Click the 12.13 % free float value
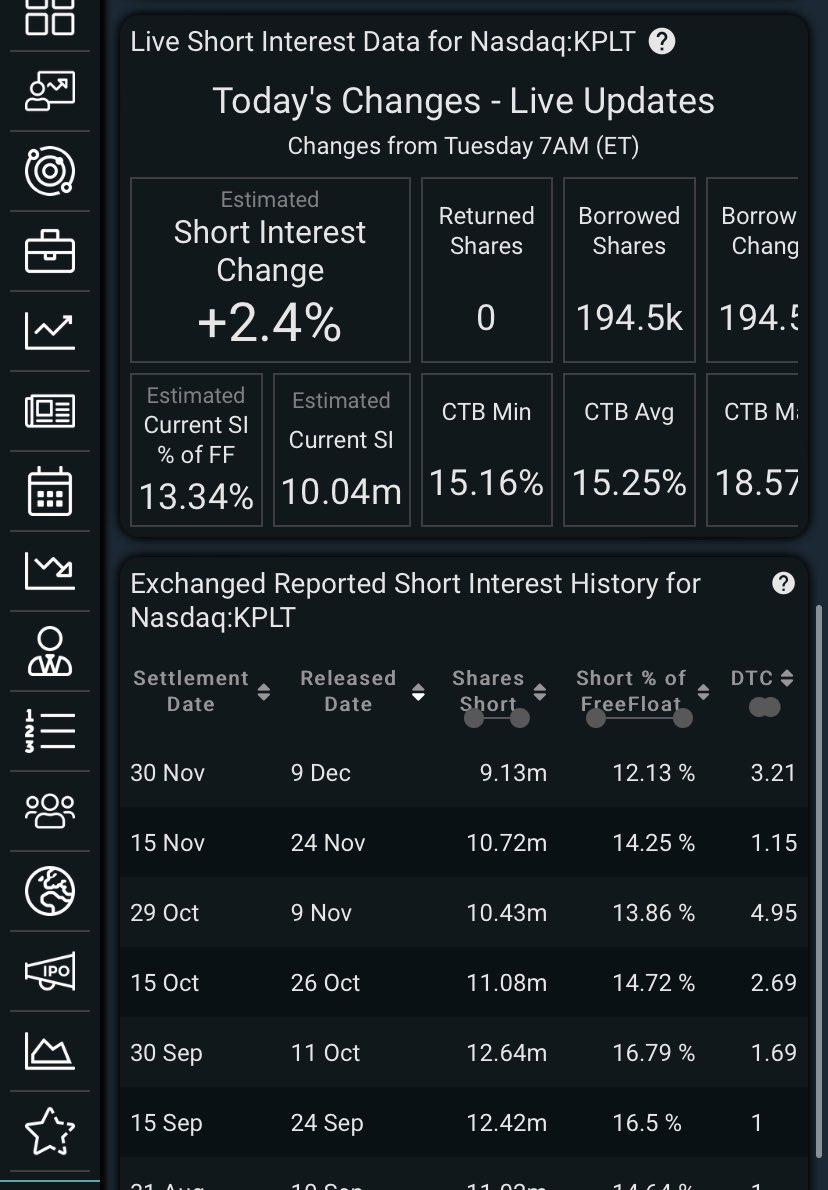The width and height of the screenshot is (828, 1190). tap(653, 773)
